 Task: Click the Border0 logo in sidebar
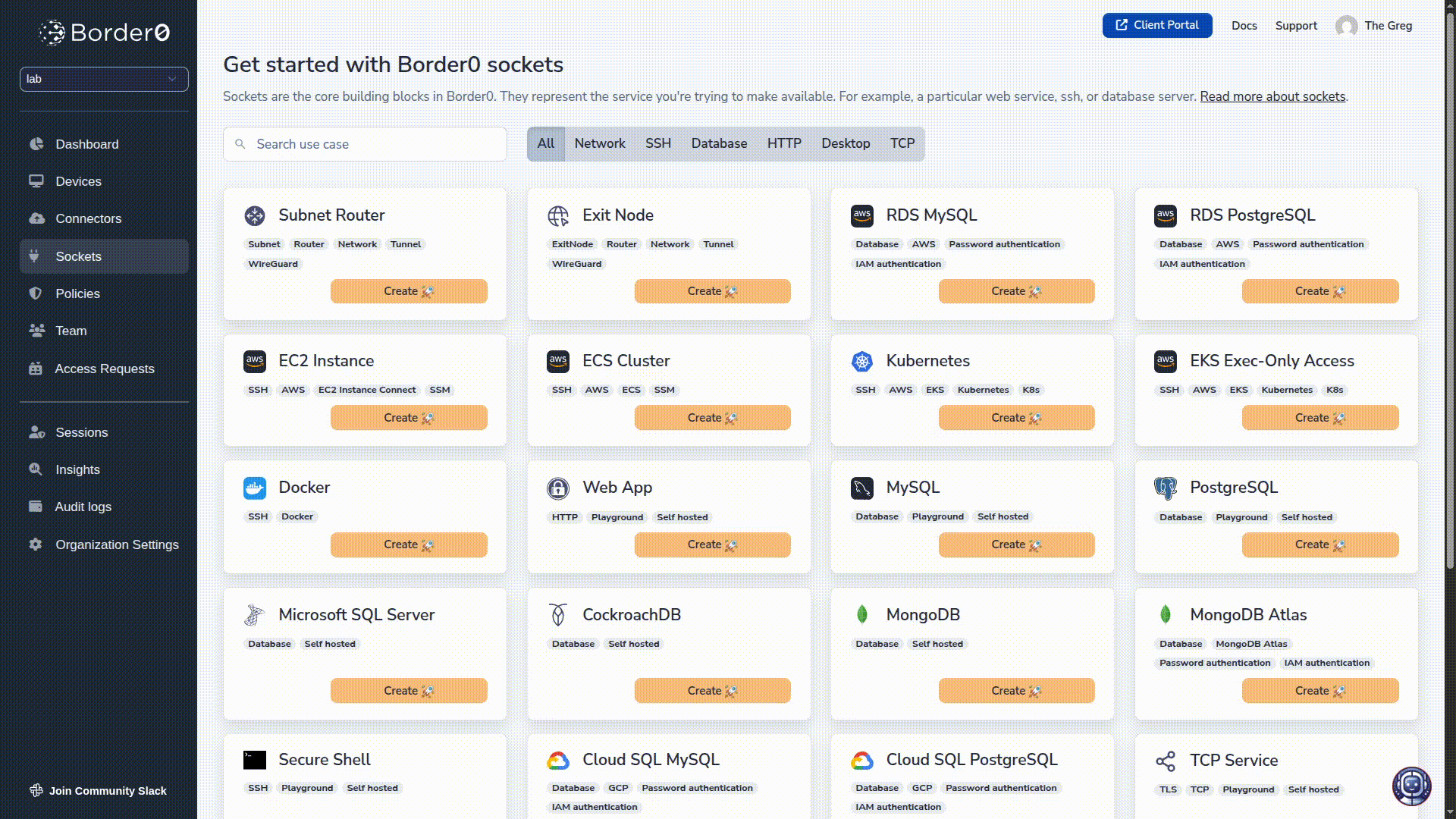104,33
